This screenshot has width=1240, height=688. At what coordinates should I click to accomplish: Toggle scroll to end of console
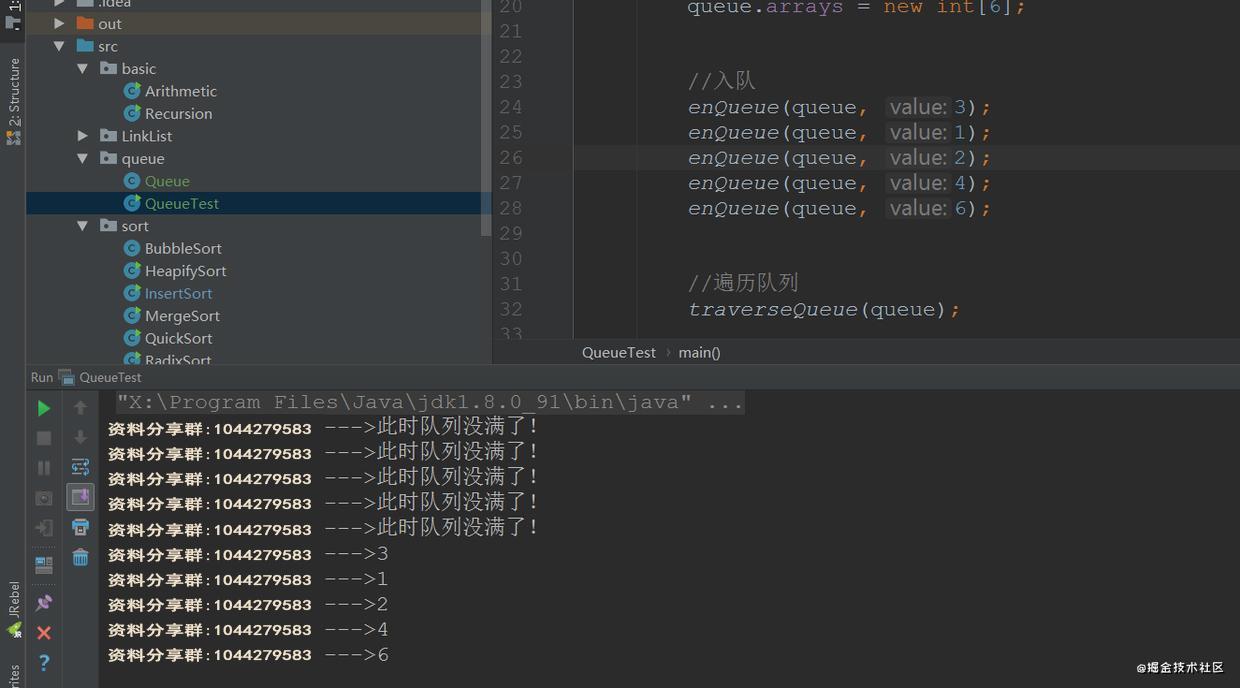pyautogui.click(x=80, y=497)
